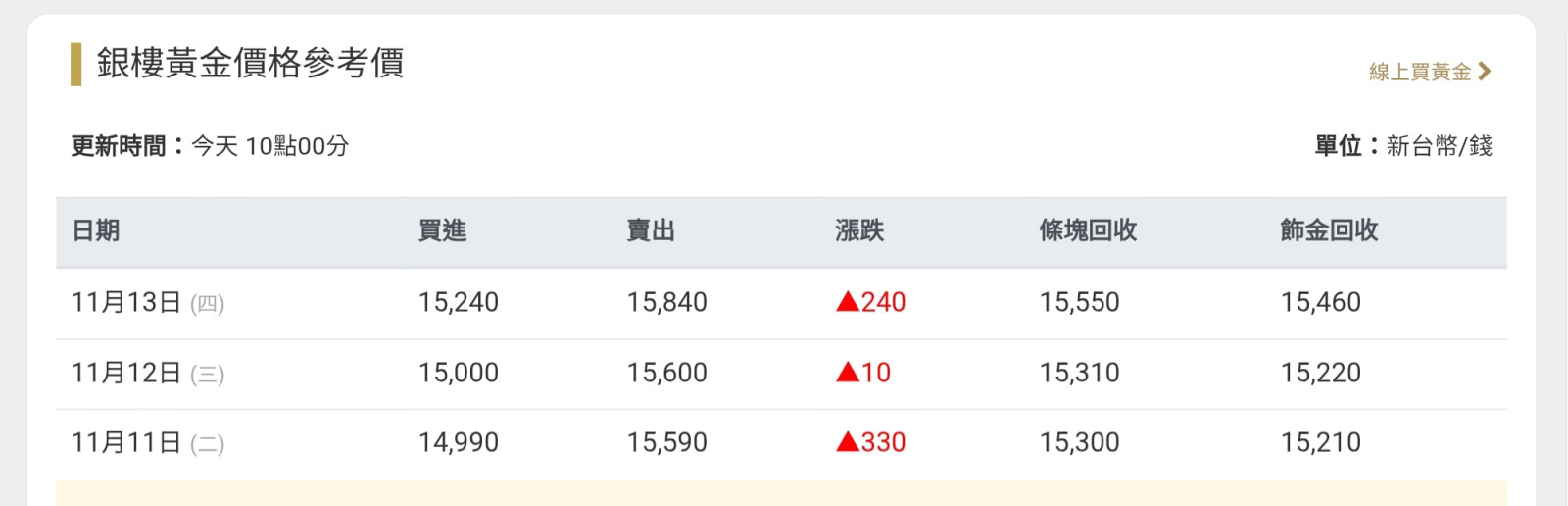Click the gold bar beside the title
Image resolution: width=1568 pixels, height=506 pixels.
(x=75, y=65)
